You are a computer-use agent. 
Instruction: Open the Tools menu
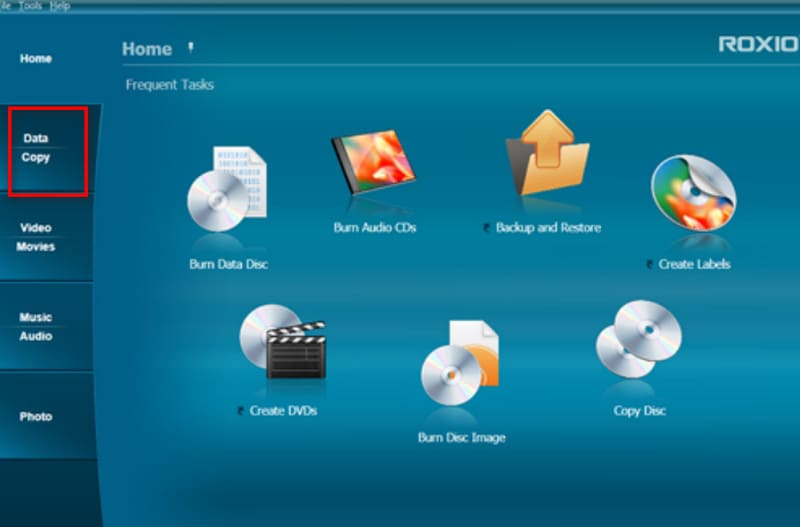pyautogui.click(x=32, y=5)
